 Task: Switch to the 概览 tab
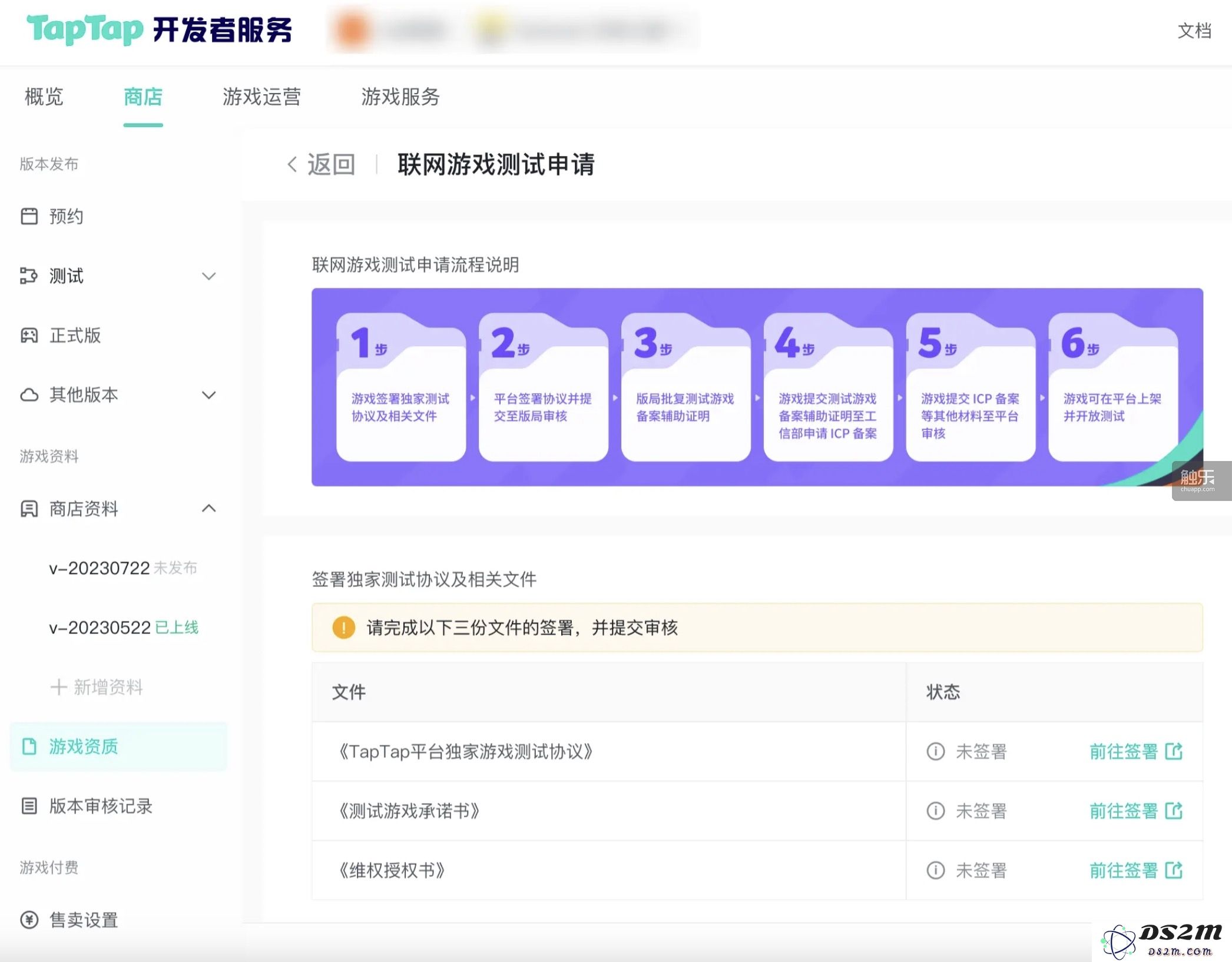click(x=44, y=97)
